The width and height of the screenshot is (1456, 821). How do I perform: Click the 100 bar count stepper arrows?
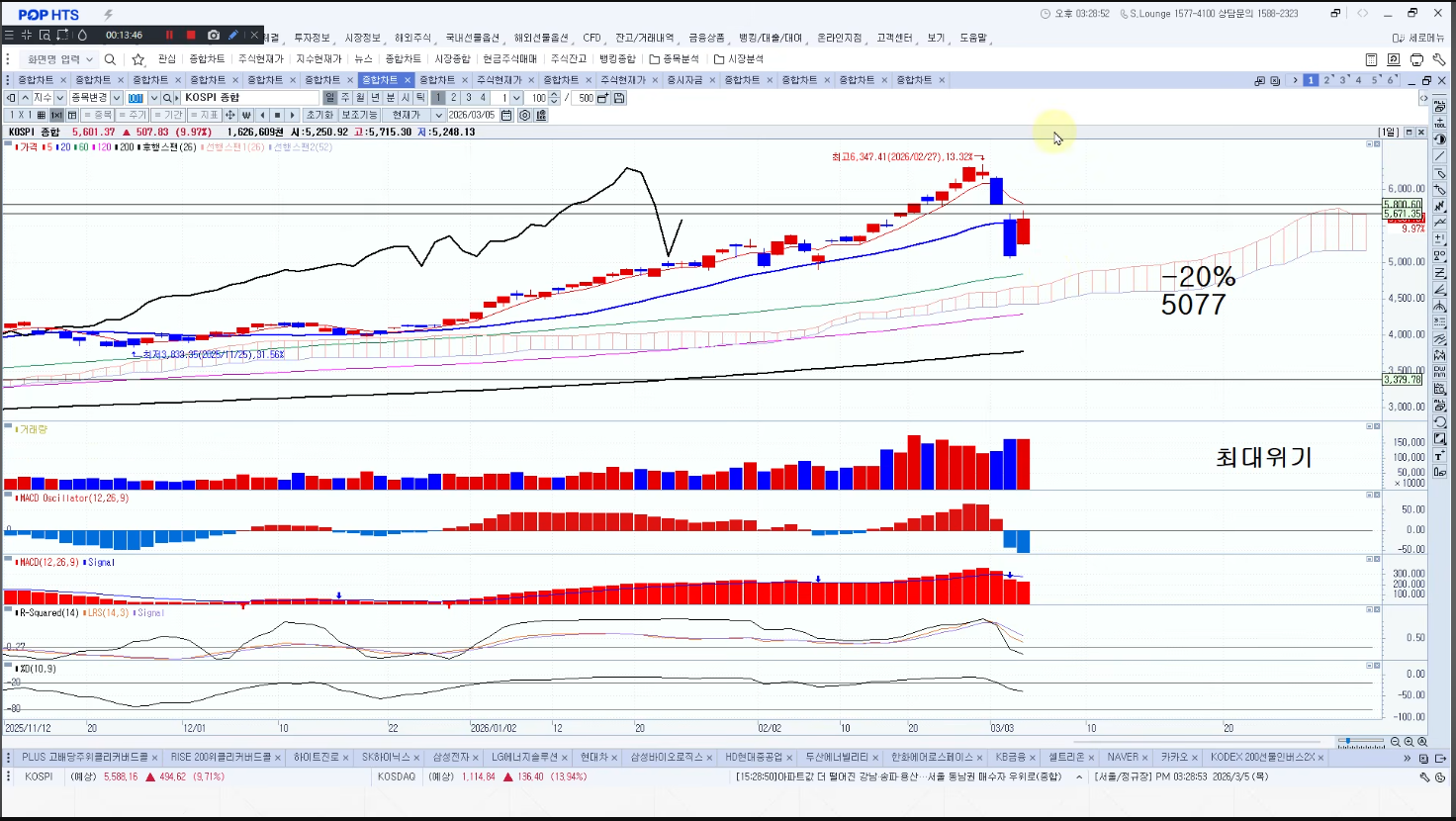tap(554, 98)
